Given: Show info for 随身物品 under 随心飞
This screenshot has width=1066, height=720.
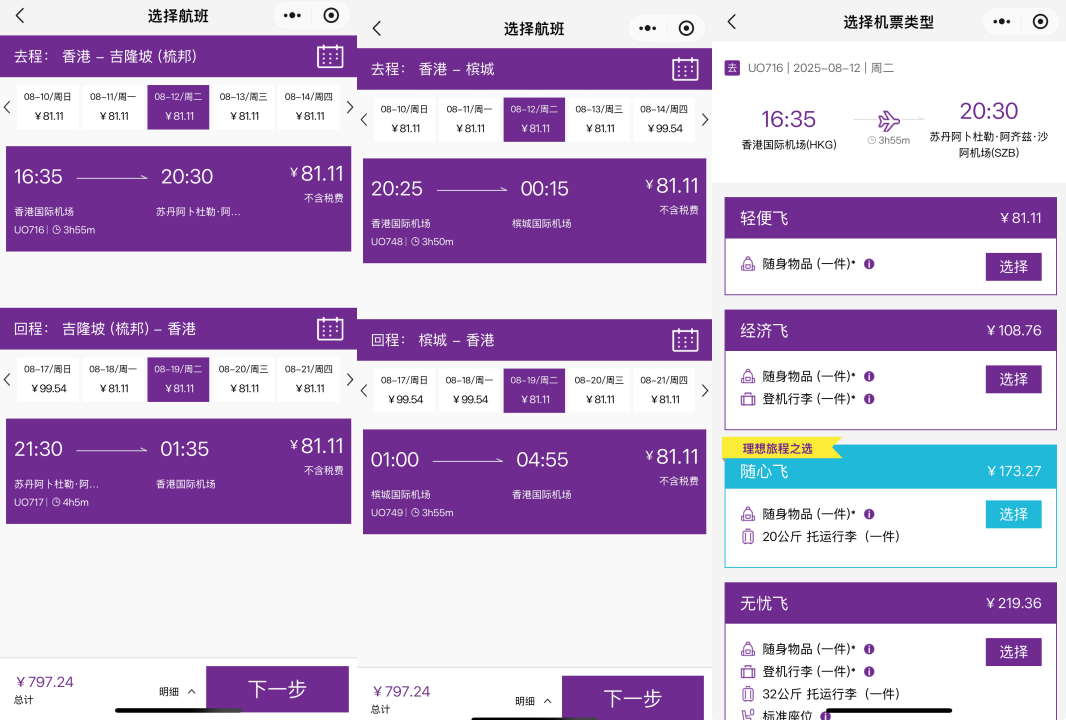Looking at the screenshot, I should (869, 514).
